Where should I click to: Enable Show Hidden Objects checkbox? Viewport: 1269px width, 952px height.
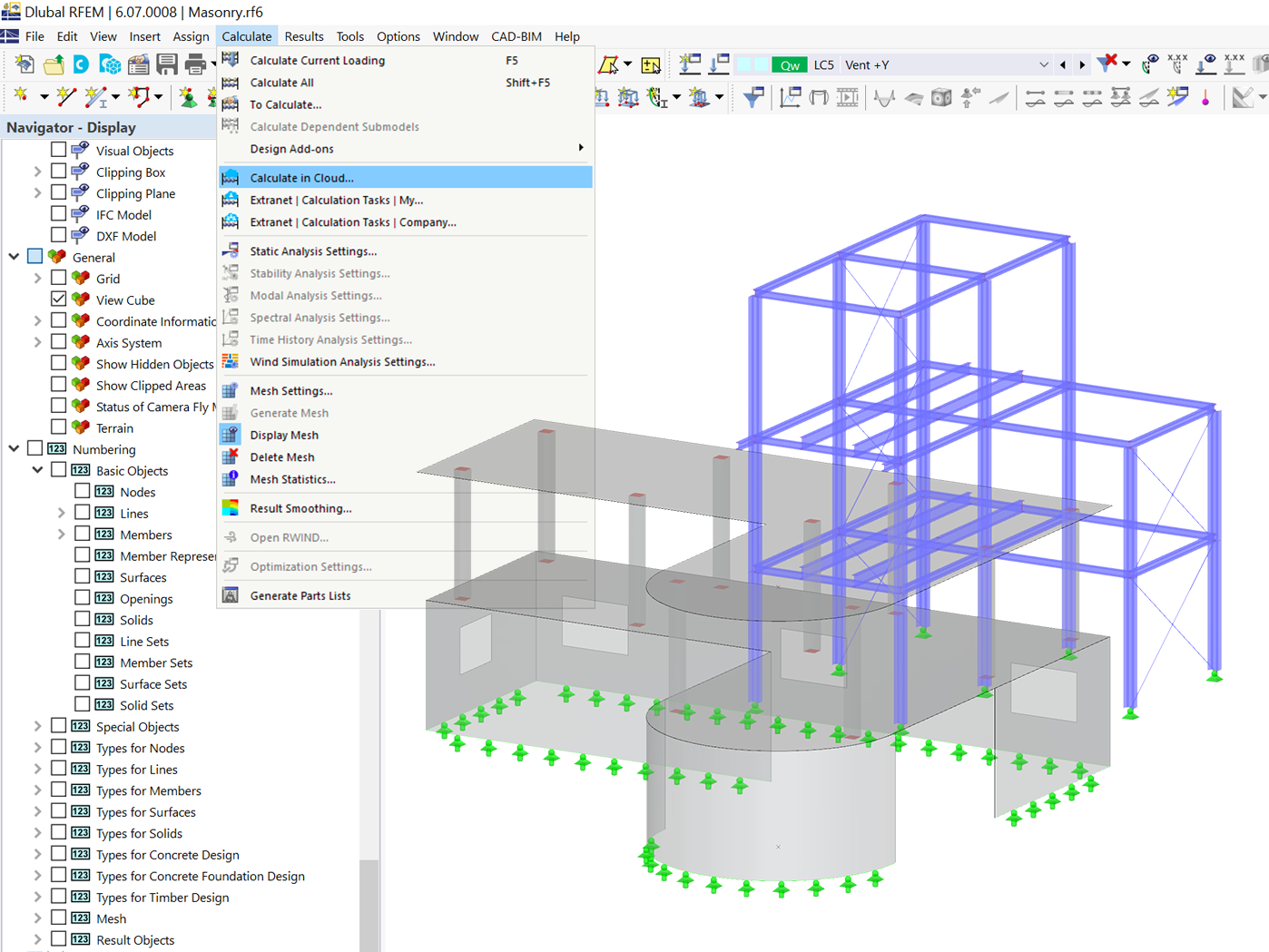click(x=59, y=363)
